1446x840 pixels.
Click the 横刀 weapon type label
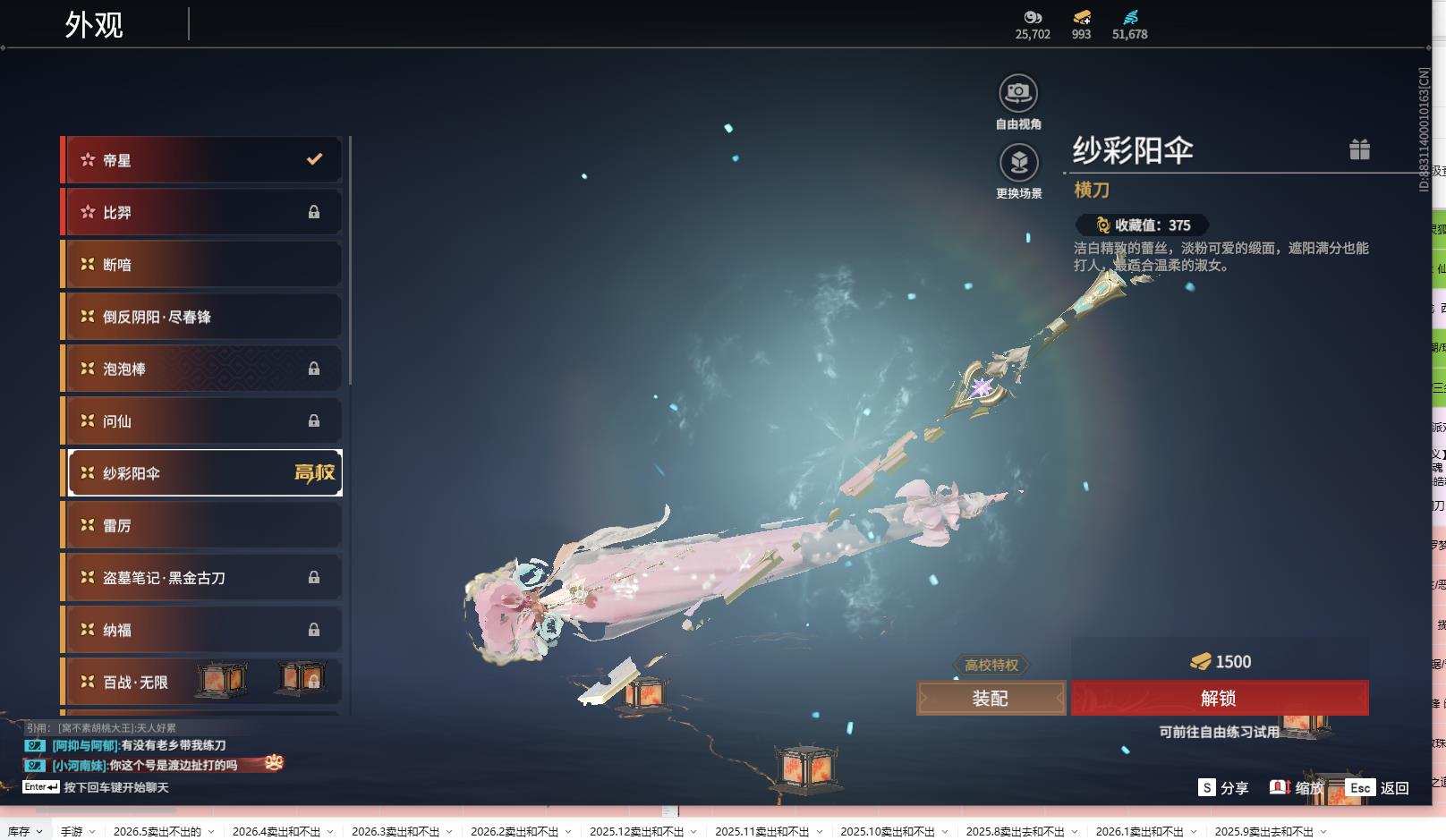pos(1092,190)
